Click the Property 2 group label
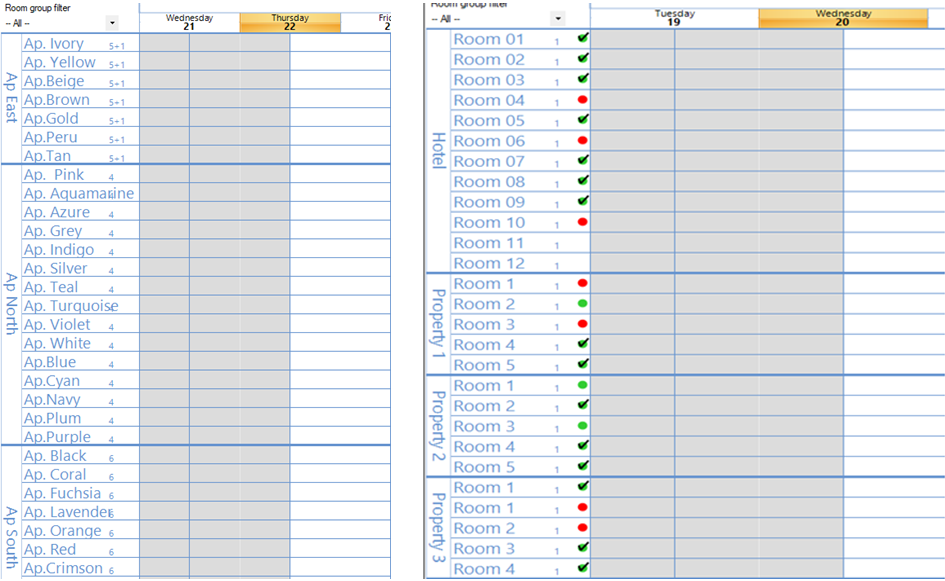 point(439,426)
